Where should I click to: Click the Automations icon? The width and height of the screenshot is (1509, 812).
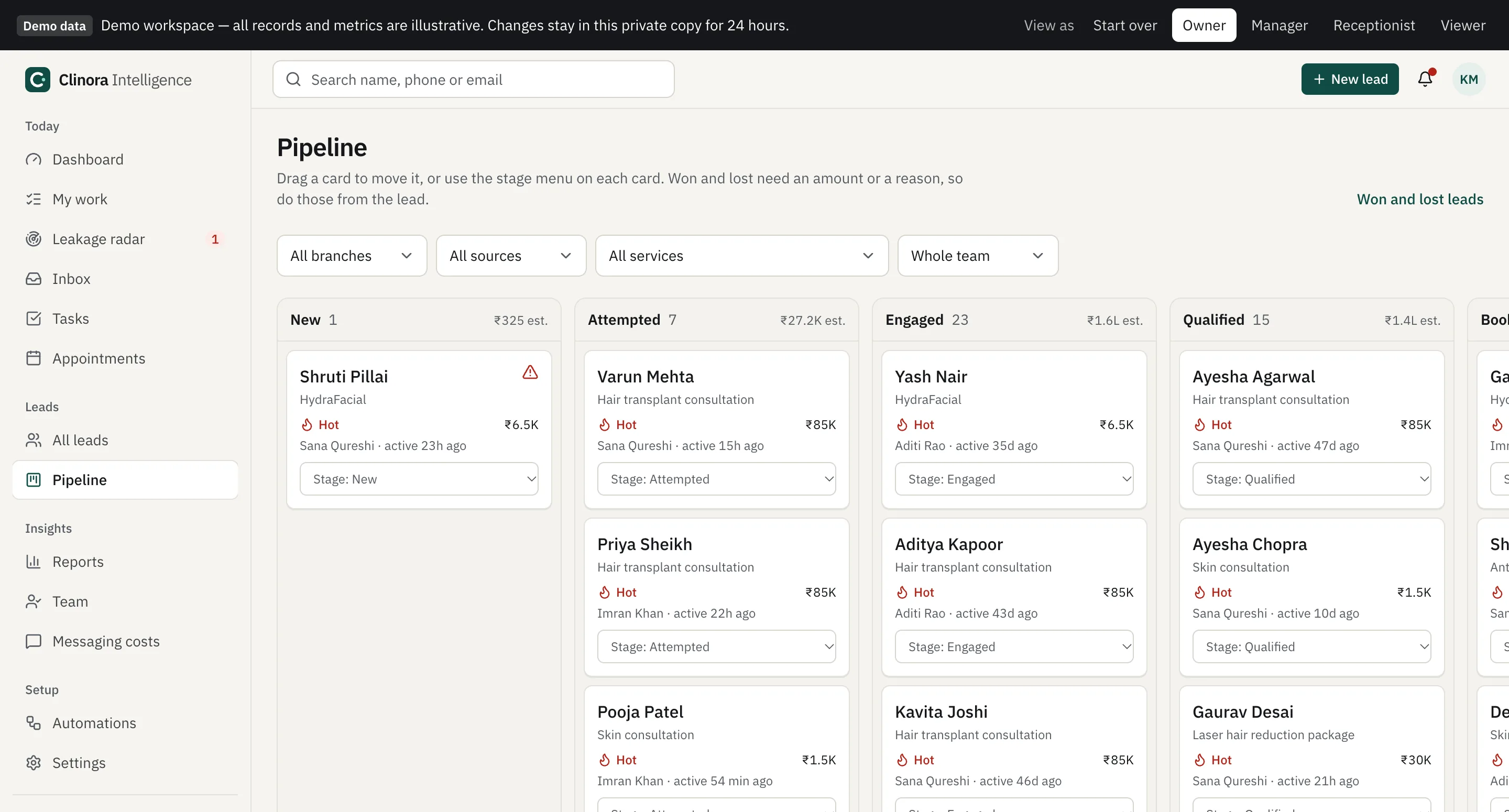tap(34, 723)
